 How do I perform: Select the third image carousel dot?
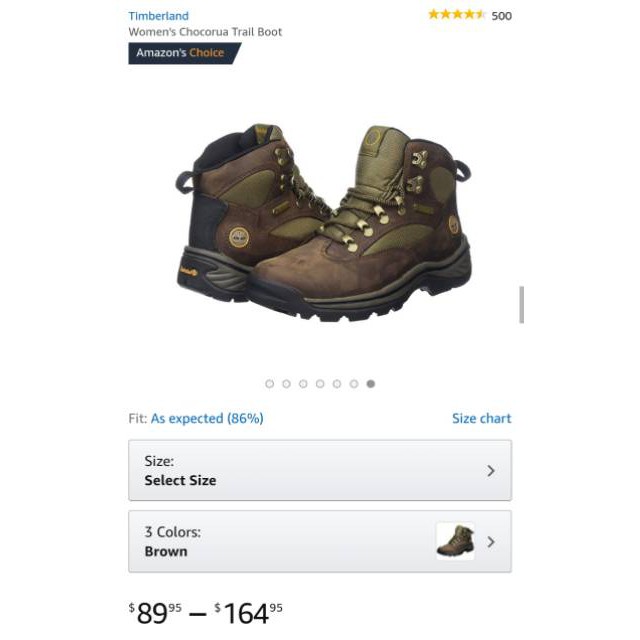(x=303, y=384)
